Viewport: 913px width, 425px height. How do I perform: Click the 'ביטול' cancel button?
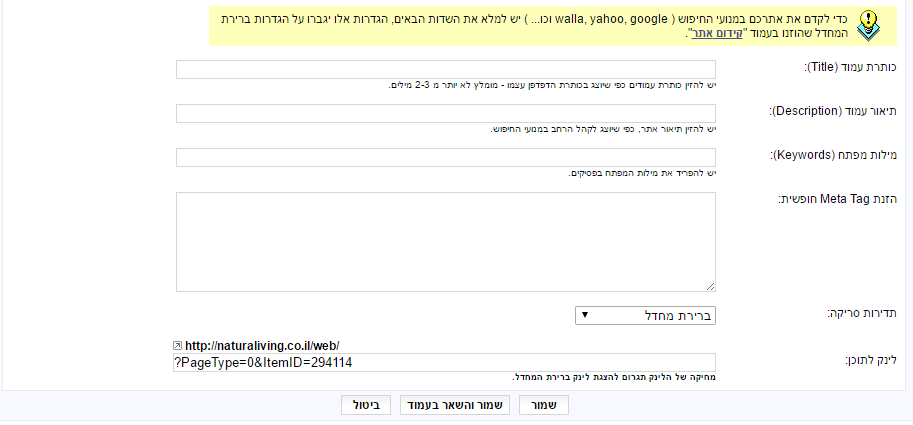366,406
